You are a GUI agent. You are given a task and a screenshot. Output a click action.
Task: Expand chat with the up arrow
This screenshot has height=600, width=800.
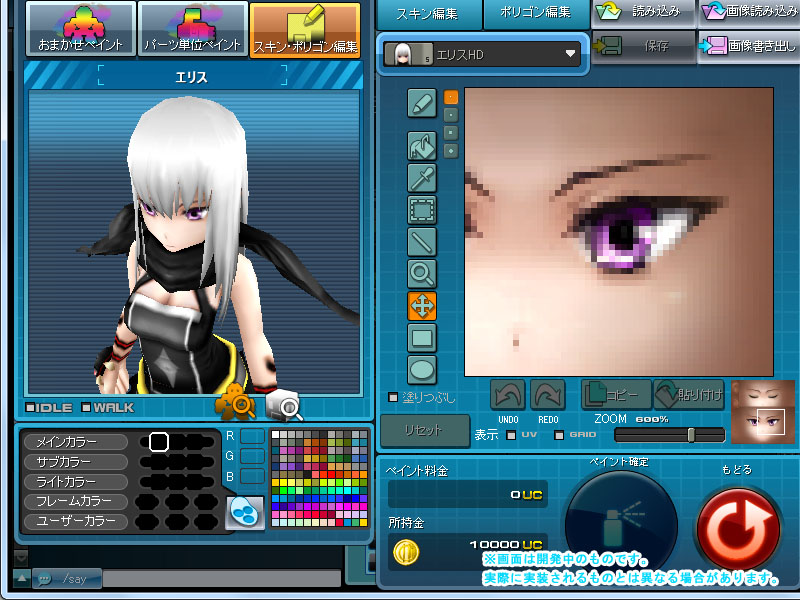tap(21, 579)
